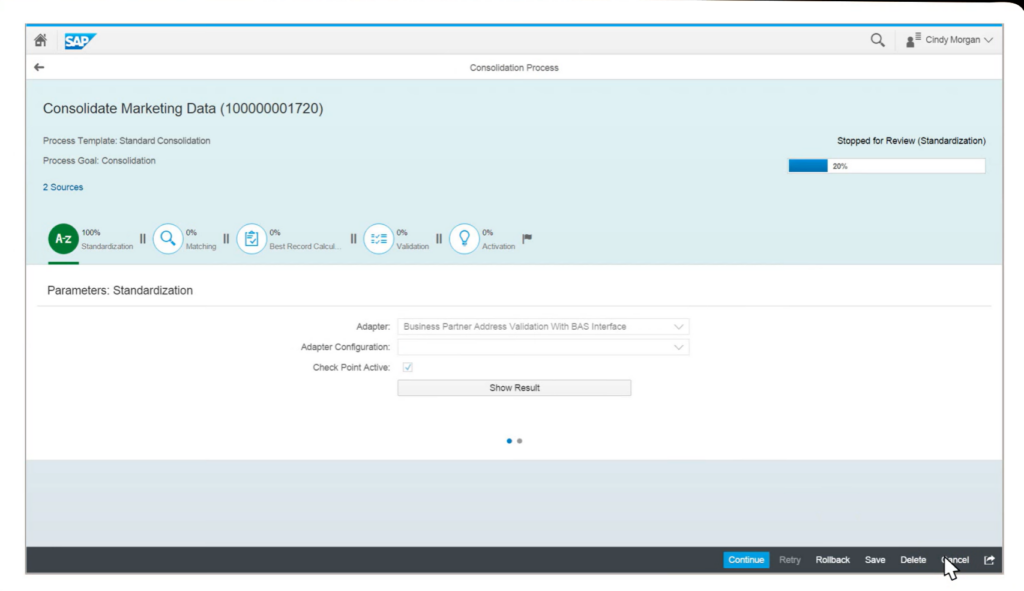
Task: Click the Validation step icon
Action: (x=378, y=238)
